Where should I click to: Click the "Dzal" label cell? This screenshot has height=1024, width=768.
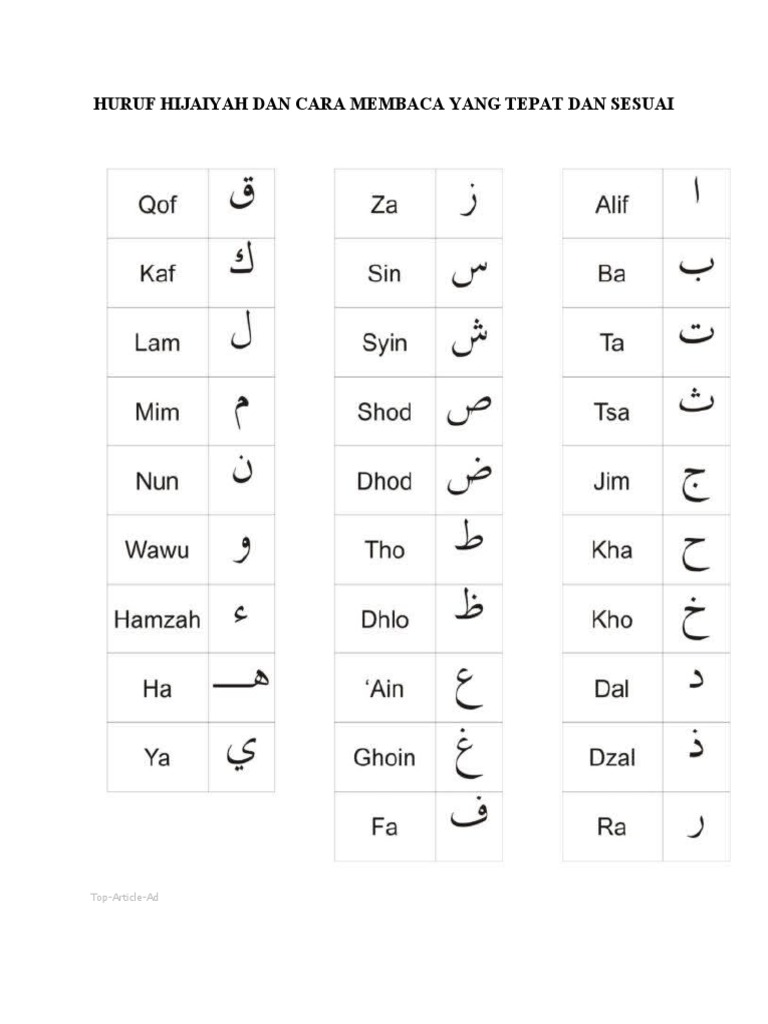(612, 757)
